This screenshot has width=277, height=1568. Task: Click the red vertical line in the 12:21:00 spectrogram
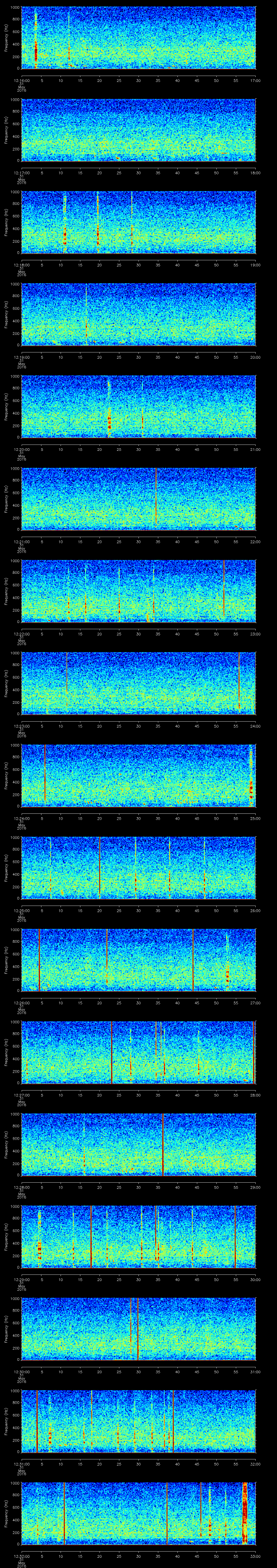(156, 496)
